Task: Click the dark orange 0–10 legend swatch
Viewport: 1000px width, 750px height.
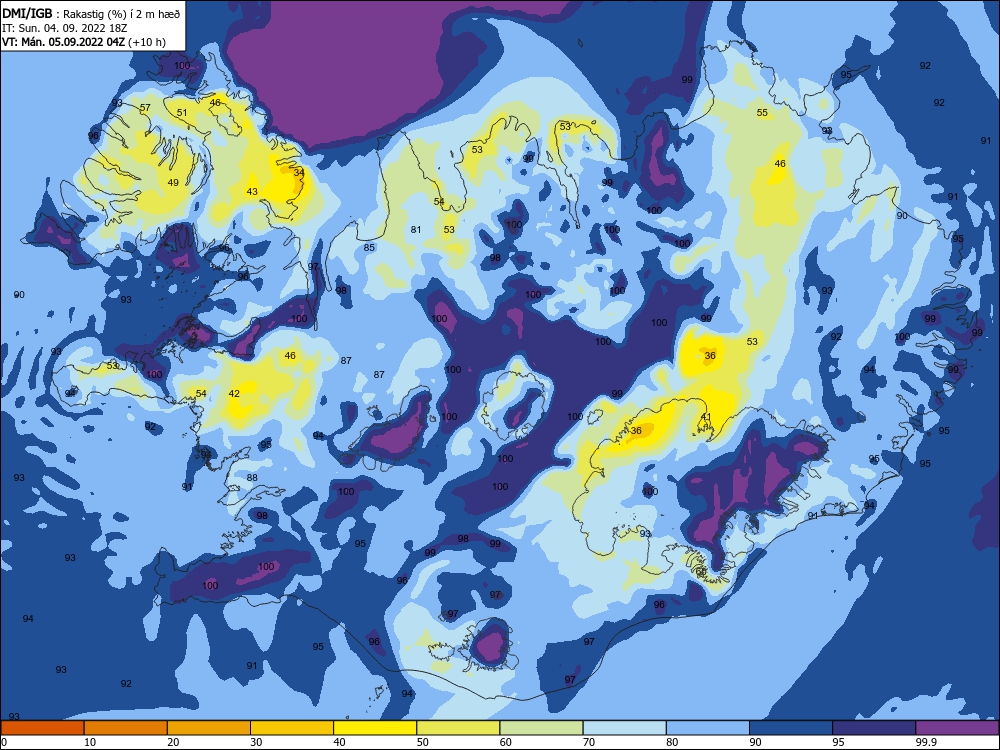Action: pyautogui.click(x=42, y=728)
